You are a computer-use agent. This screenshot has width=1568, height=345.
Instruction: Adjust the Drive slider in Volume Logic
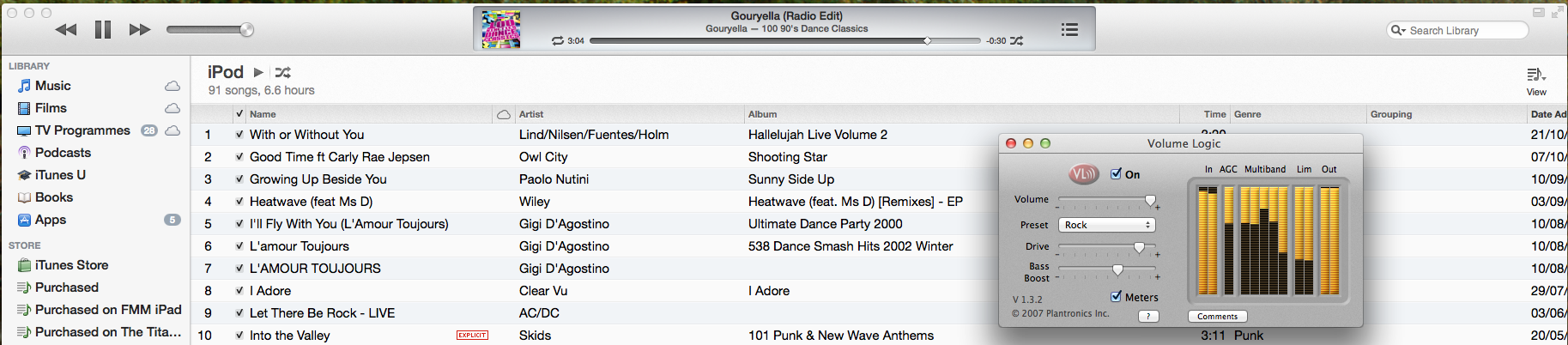coord(1139,248)
